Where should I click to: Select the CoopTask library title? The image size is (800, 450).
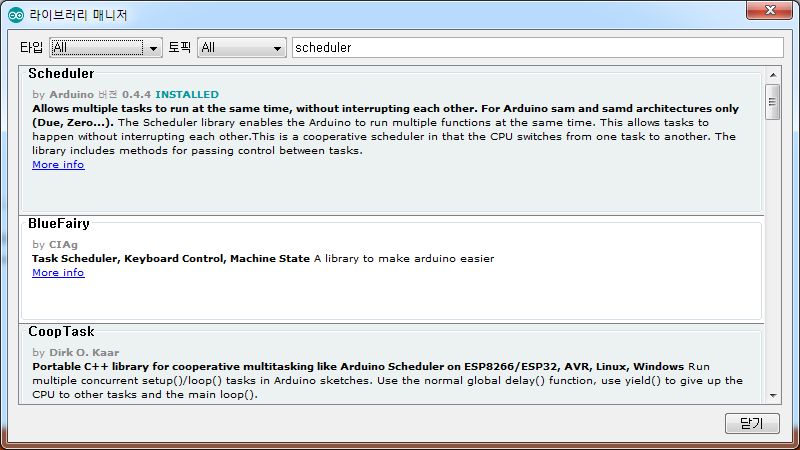[61, 332]
